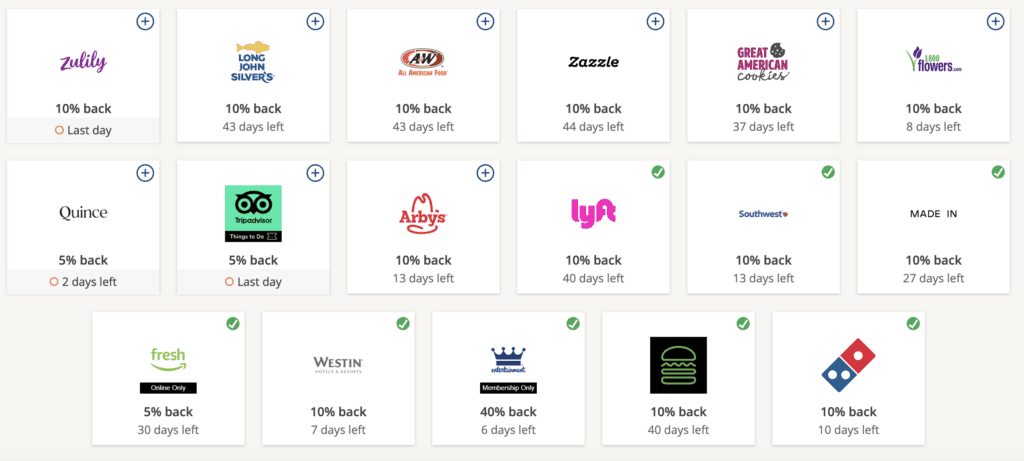Open the Shake Shack burger logo
The height and width of the screenshot is (461, 1024).
(x=678, y=364)
